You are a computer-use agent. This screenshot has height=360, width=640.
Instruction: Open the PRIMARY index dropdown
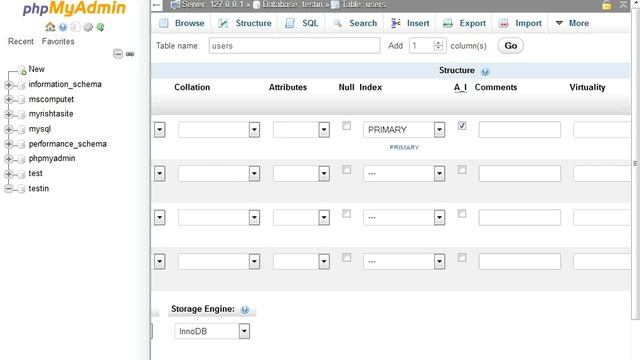coord(404,130)
